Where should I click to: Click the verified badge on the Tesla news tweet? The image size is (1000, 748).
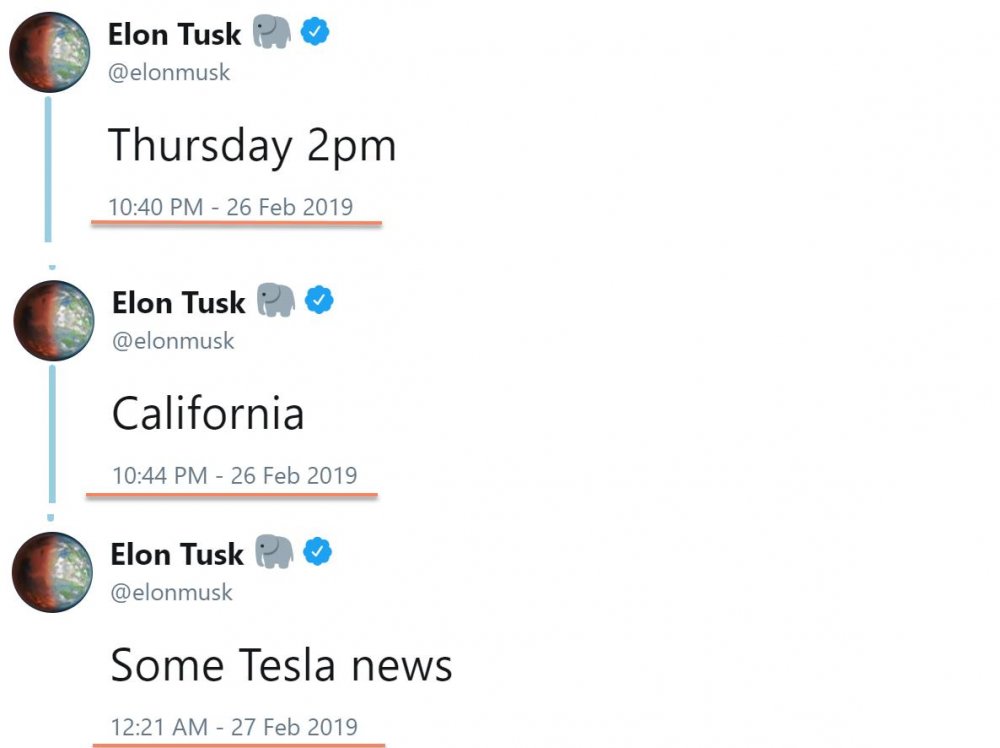pyautogui.click(x=318, y=552)
